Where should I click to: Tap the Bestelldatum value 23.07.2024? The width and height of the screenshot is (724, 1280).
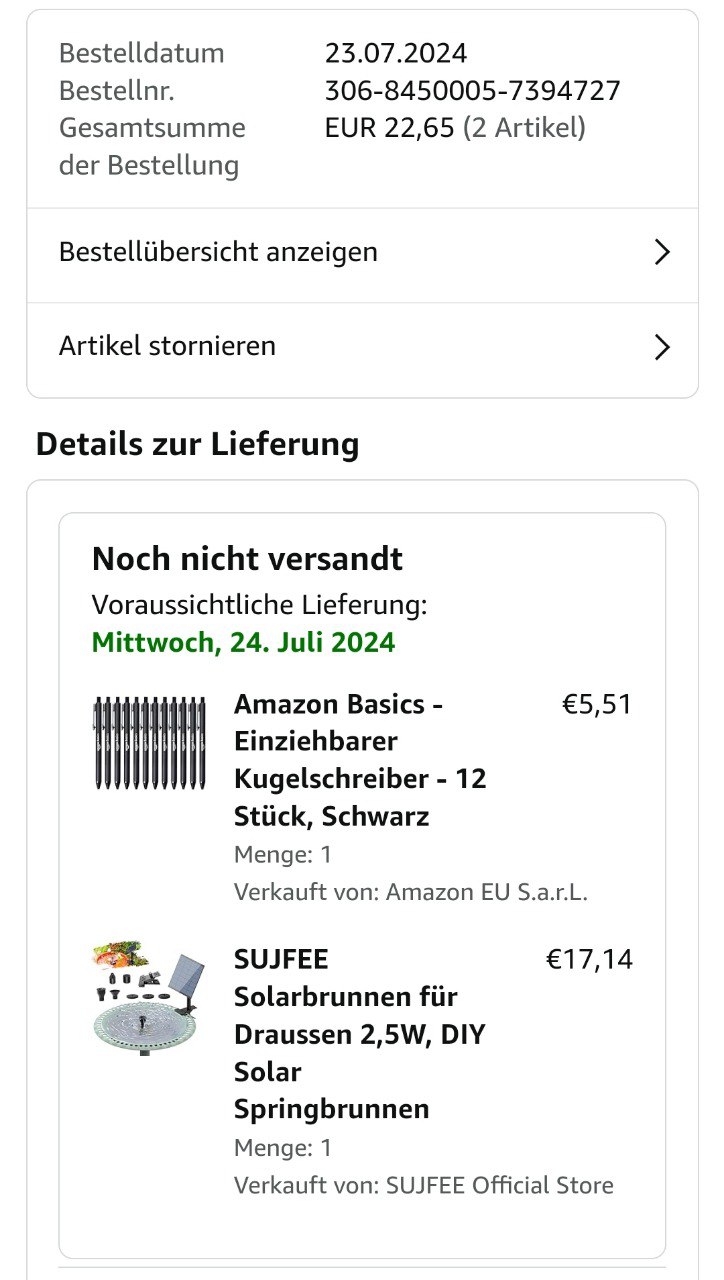pos(396,53)
